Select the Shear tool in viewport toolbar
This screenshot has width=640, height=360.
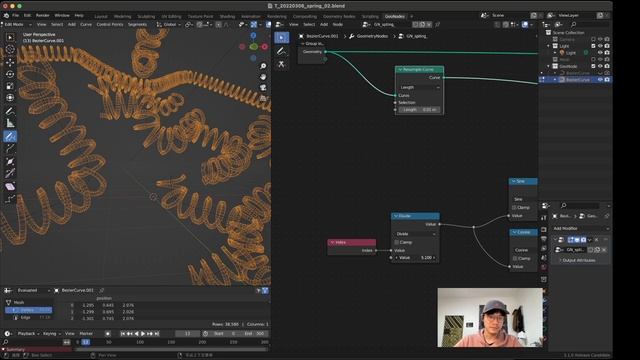click(x=10, y=187)
